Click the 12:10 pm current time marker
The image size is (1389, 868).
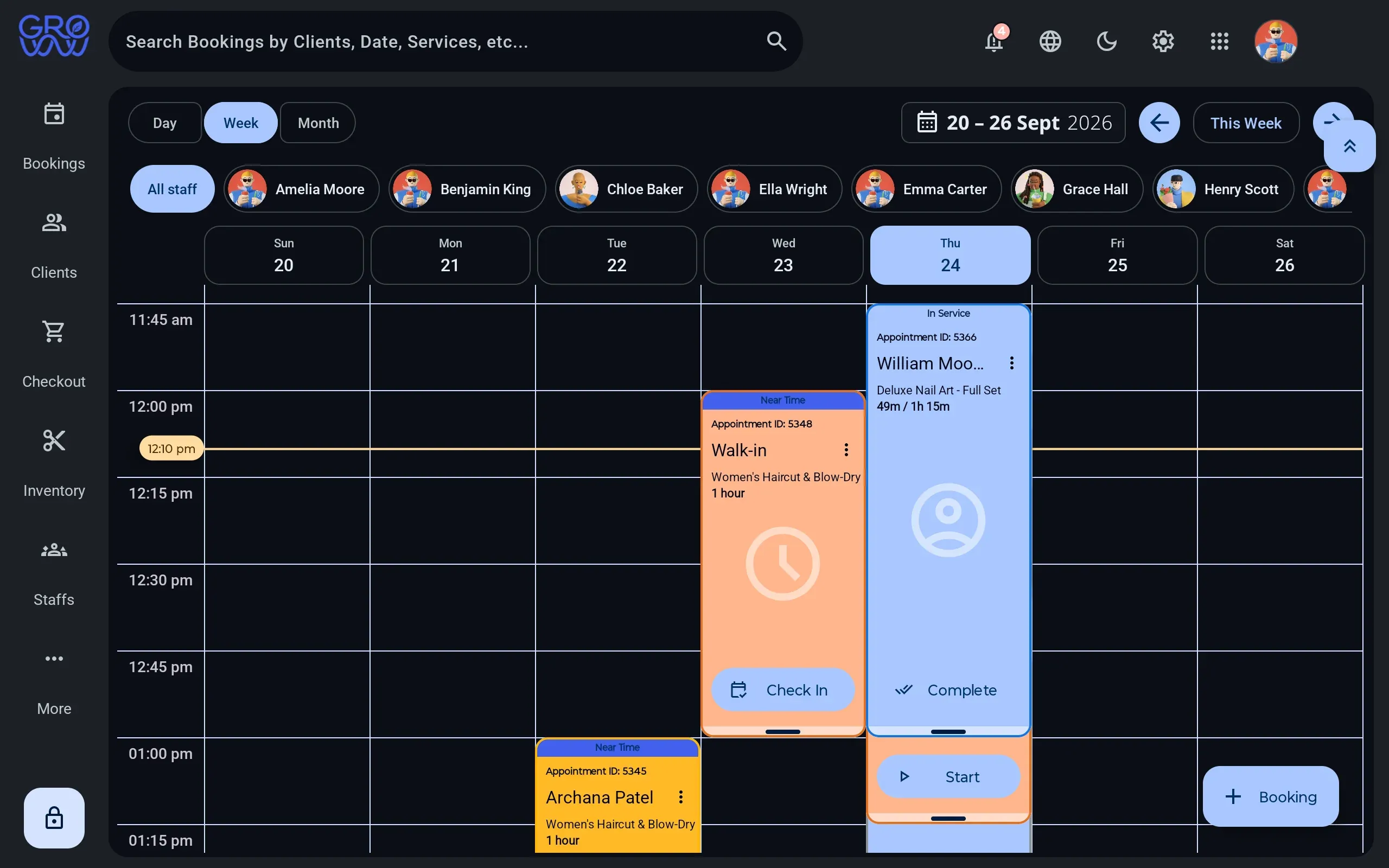[x=171, y=448]
